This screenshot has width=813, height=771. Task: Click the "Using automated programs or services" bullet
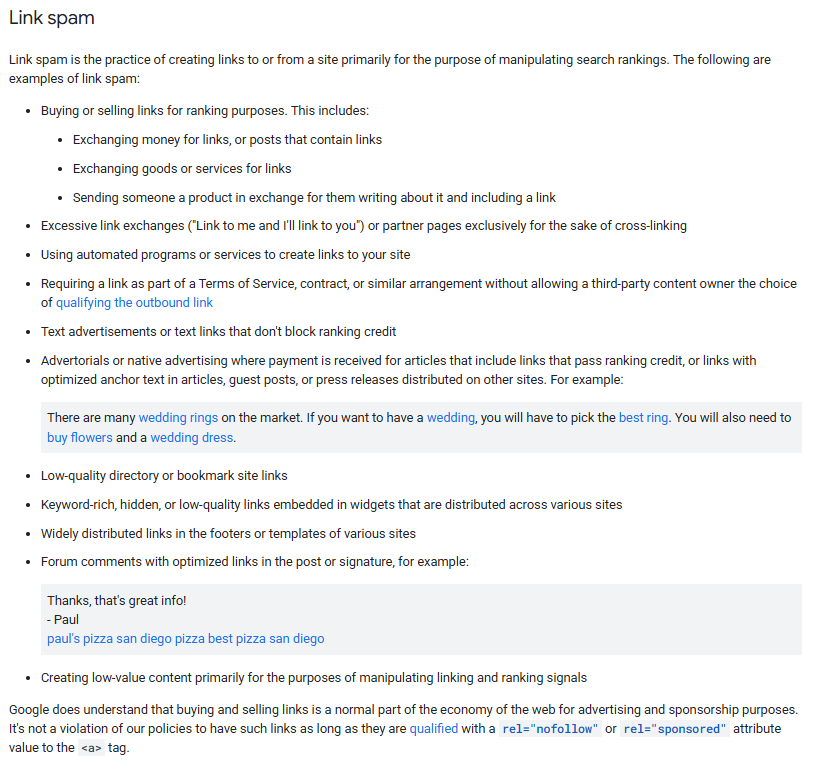pyautogui.click(x=225, y=254)
